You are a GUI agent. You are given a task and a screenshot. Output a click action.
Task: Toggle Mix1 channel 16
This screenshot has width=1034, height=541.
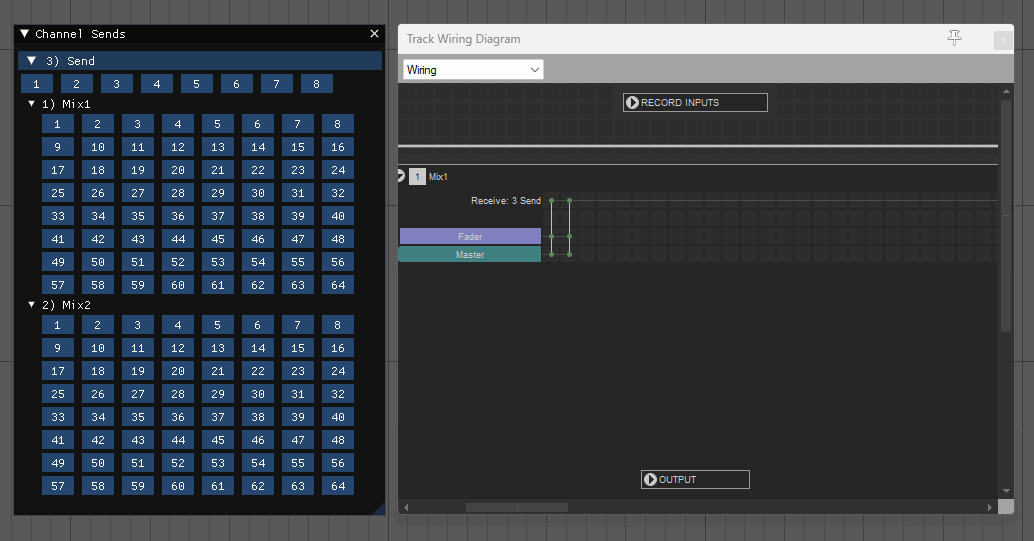coord(338,147)
